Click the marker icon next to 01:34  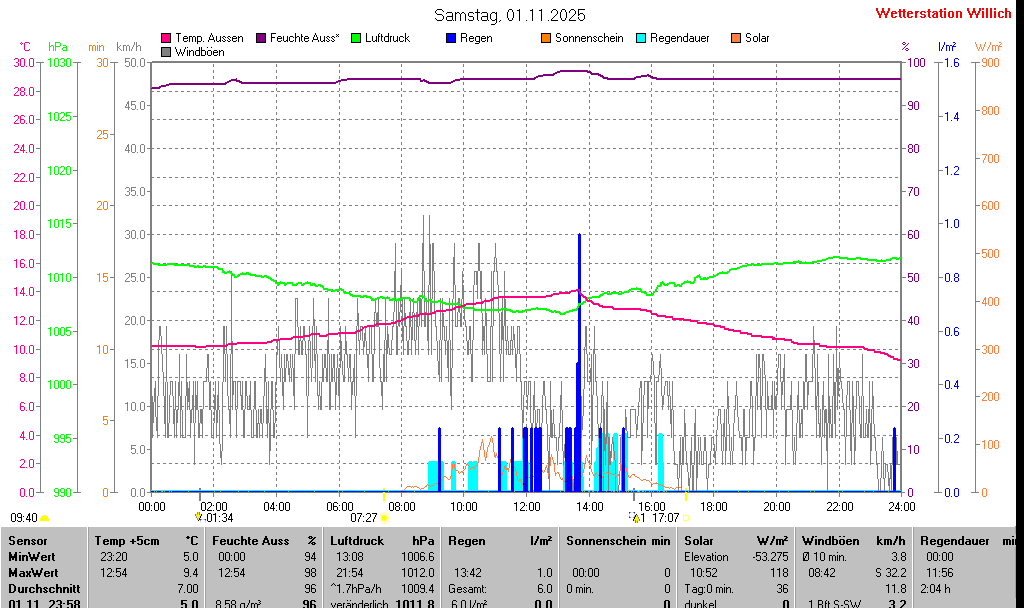coord(199,517)
